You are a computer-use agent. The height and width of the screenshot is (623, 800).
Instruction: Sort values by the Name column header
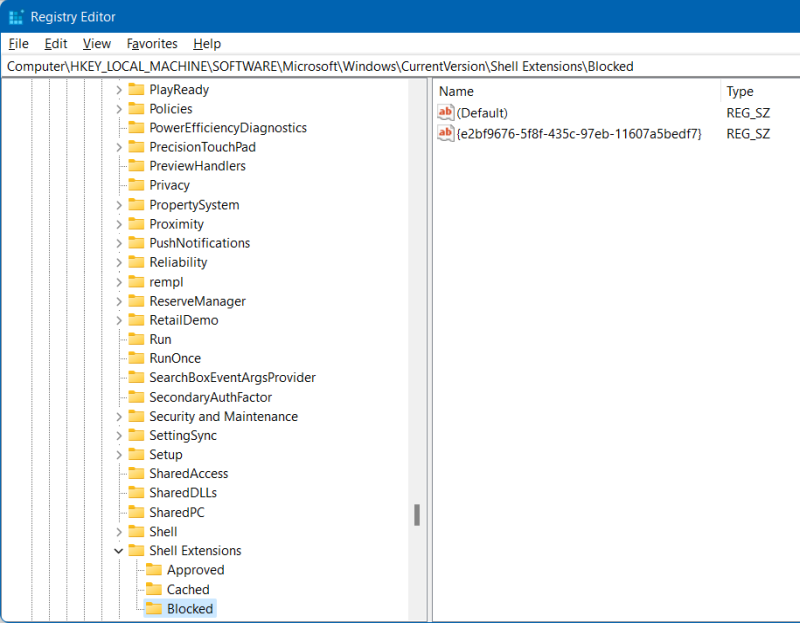pyautogui.click(x=577, y=91)
